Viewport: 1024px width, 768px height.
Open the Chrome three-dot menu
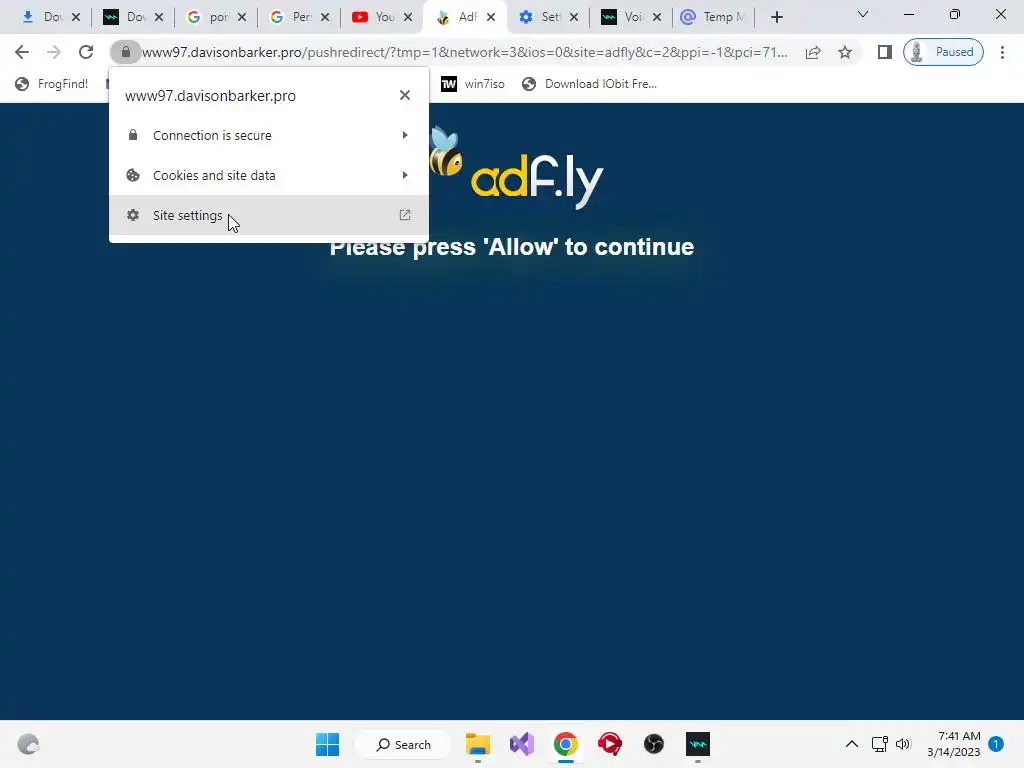[x=1002, y=52]
